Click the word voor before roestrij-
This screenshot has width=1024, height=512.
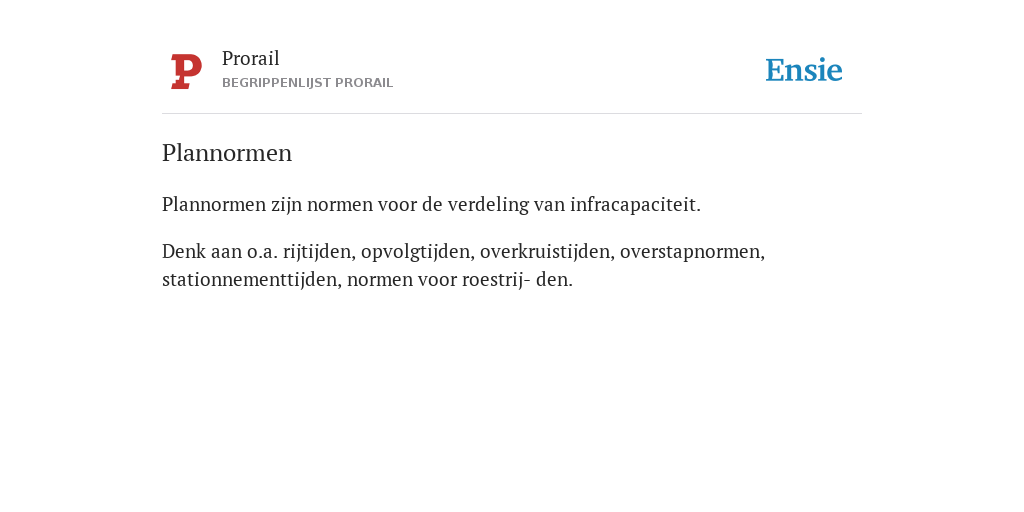437,280
